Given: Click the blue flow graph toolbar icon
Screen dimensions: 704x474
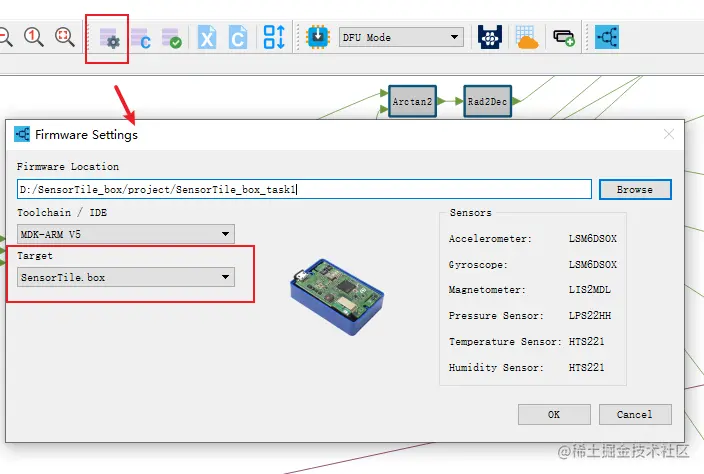Looking at the screenshot, I should [607, 37].
